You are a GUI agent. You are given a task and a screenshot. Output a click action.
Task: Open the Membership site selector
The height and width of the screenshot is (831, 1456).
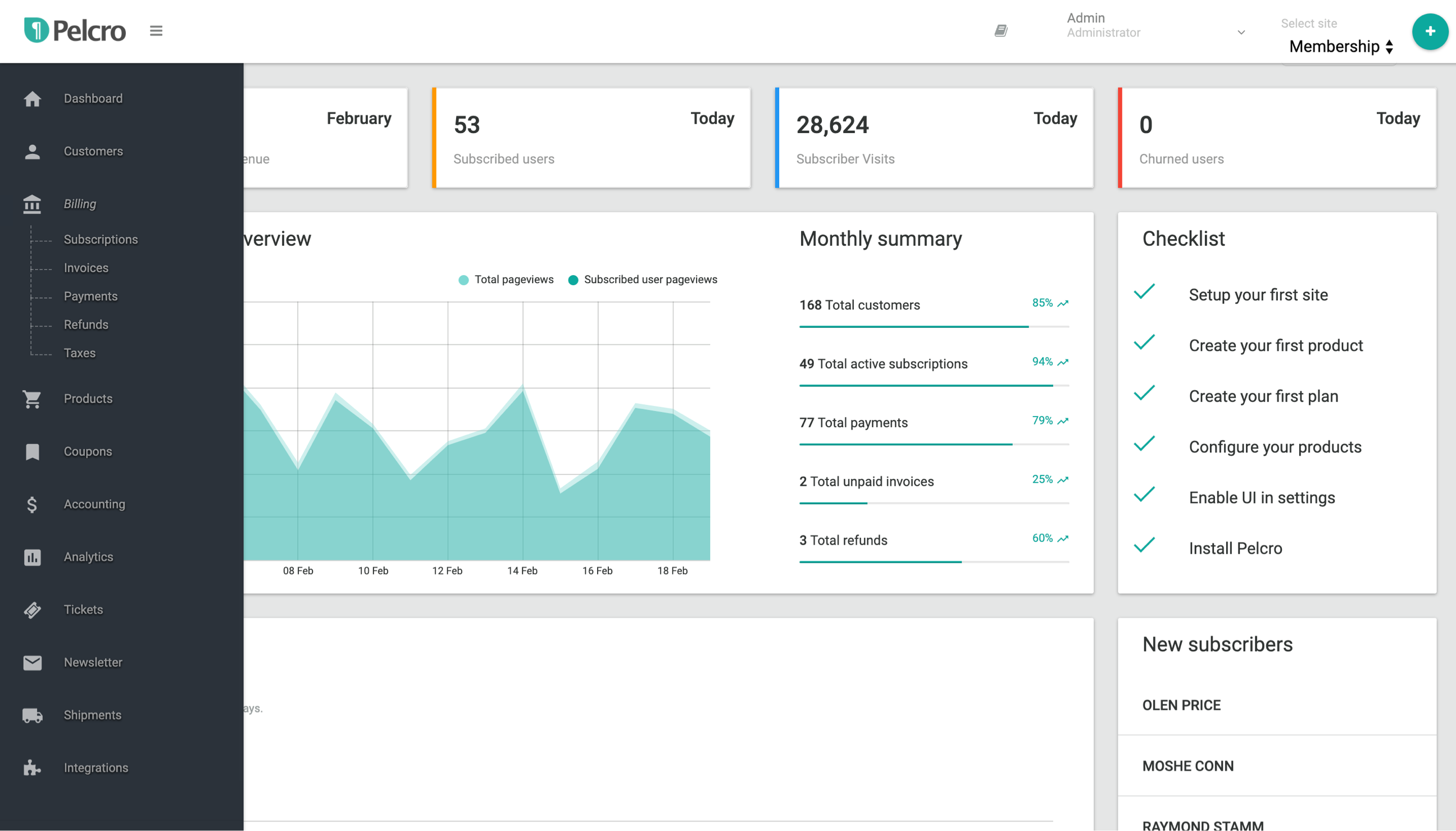click(1341, 47)
